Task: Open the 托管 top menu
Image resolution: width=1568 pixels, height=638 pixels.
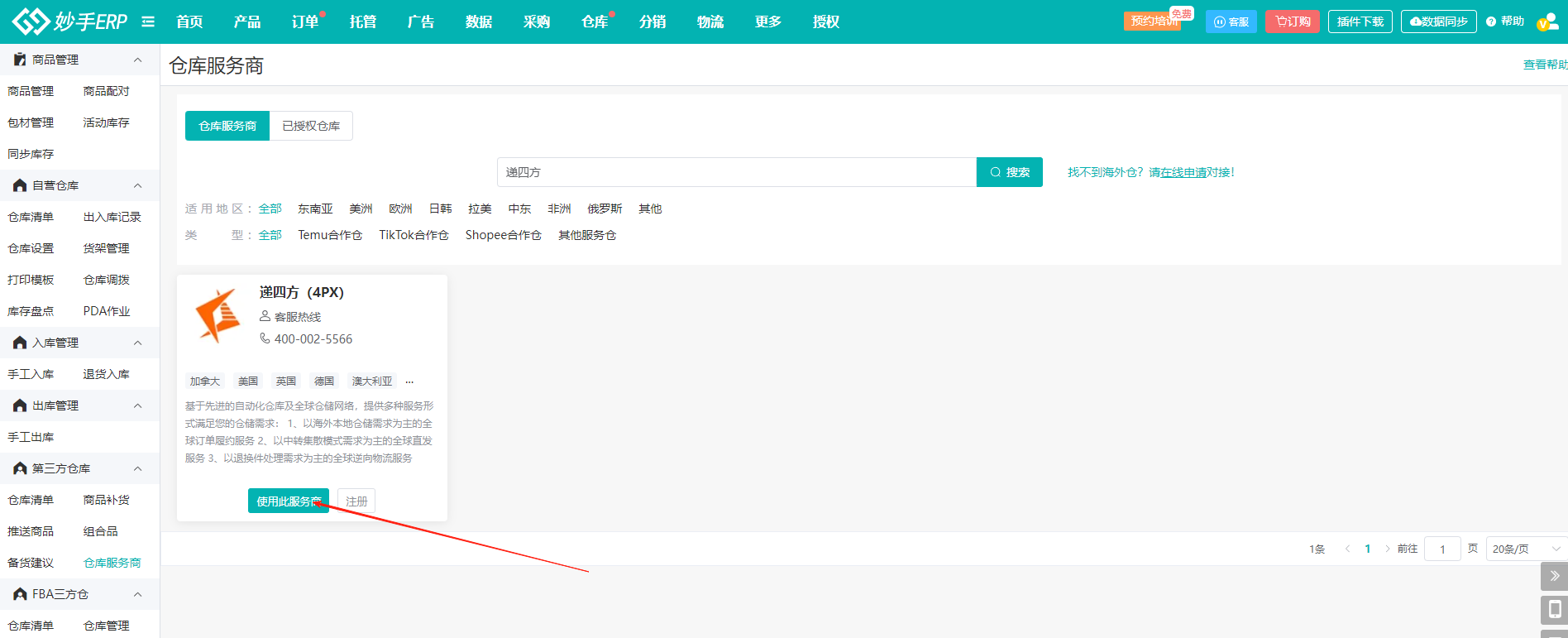Action: (363, 22)
